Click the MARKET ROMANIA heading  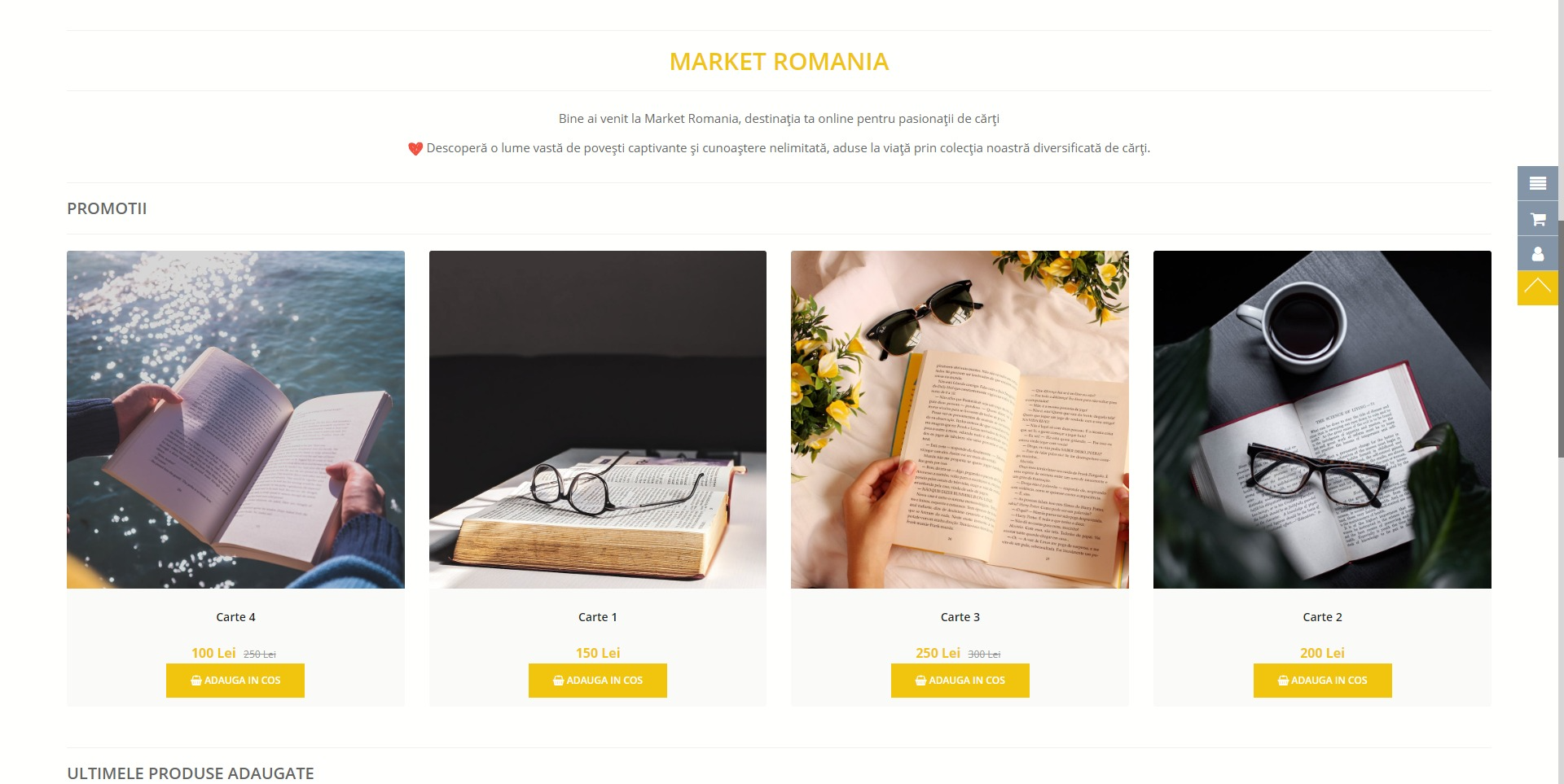click(x=779, y=62)
